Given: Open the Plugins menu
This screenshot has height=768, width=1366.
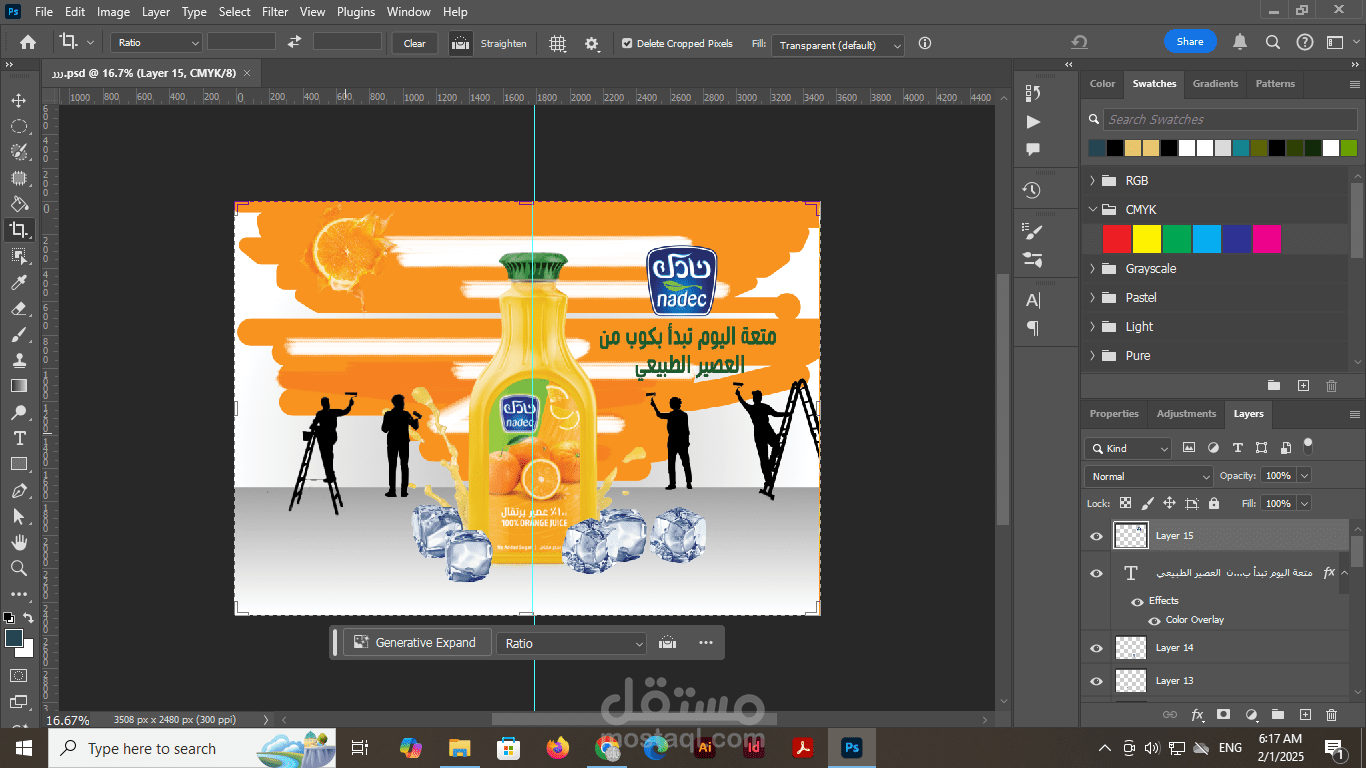Looking at the screenshot, I should pos(356,12).
